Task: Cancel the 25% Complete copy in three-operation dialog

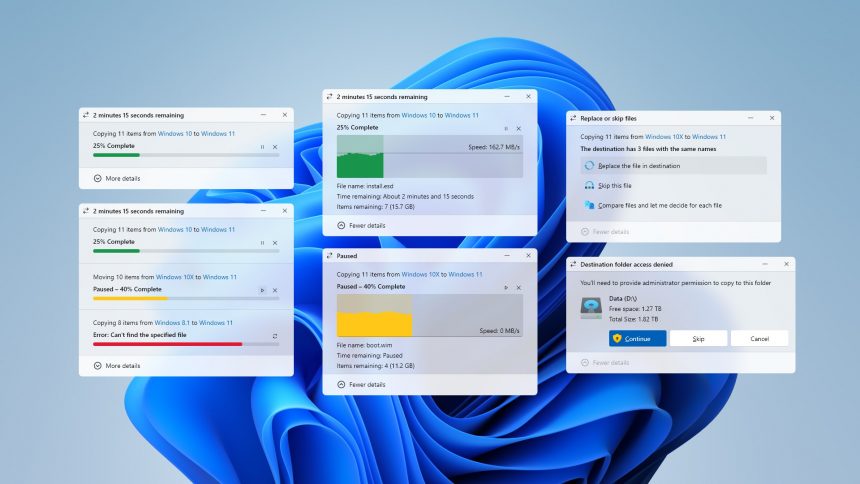Action: tap(275, 243)
